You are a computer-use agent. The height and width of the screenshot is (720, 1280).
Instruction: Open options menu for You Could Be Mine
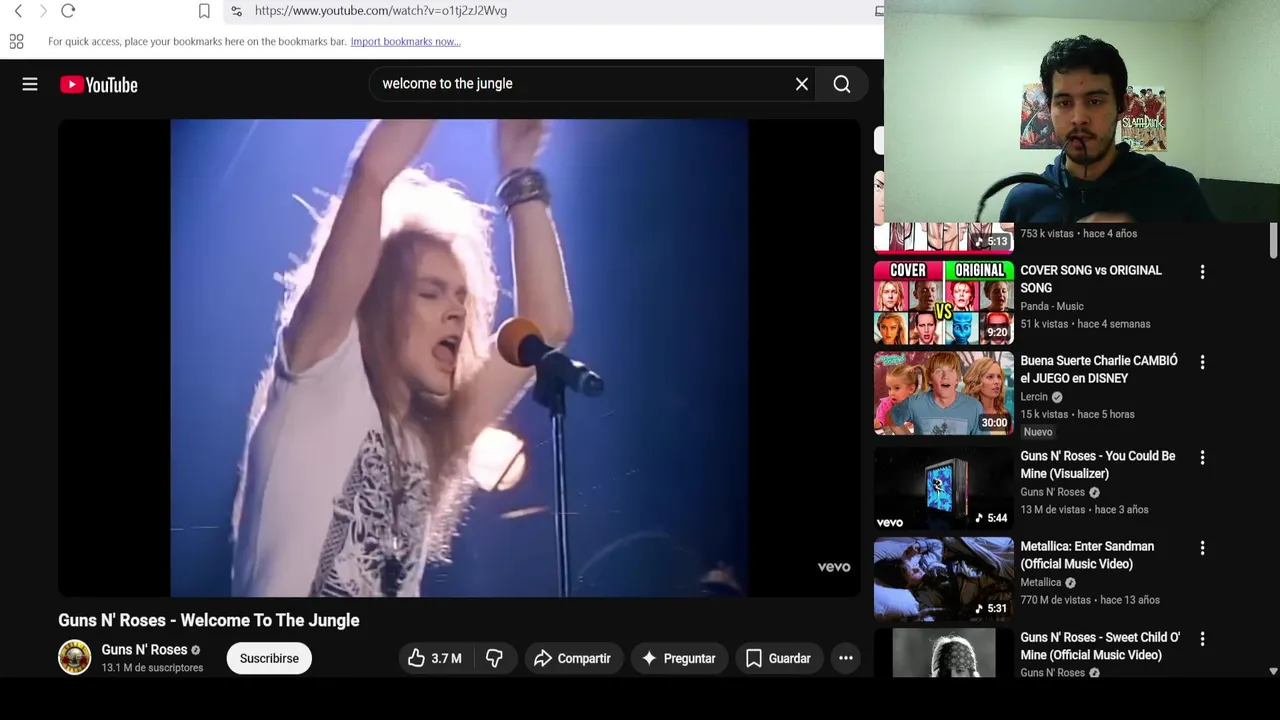1202,458
